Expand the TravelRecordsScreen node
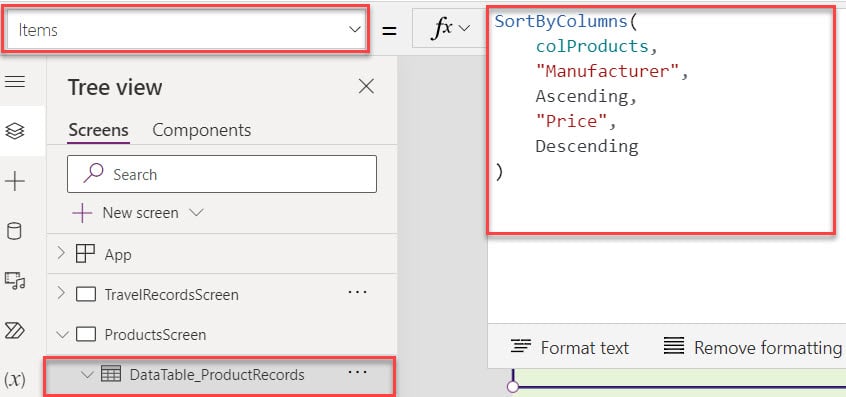846x397 pixels. click(x=61, y=293)
